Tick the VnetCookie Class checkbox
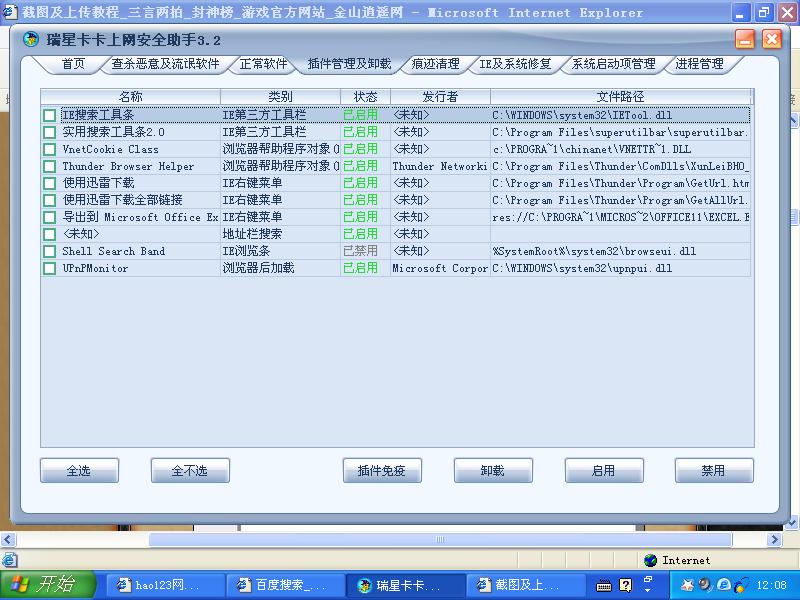 pyautogui.click(x=49, y=149)
